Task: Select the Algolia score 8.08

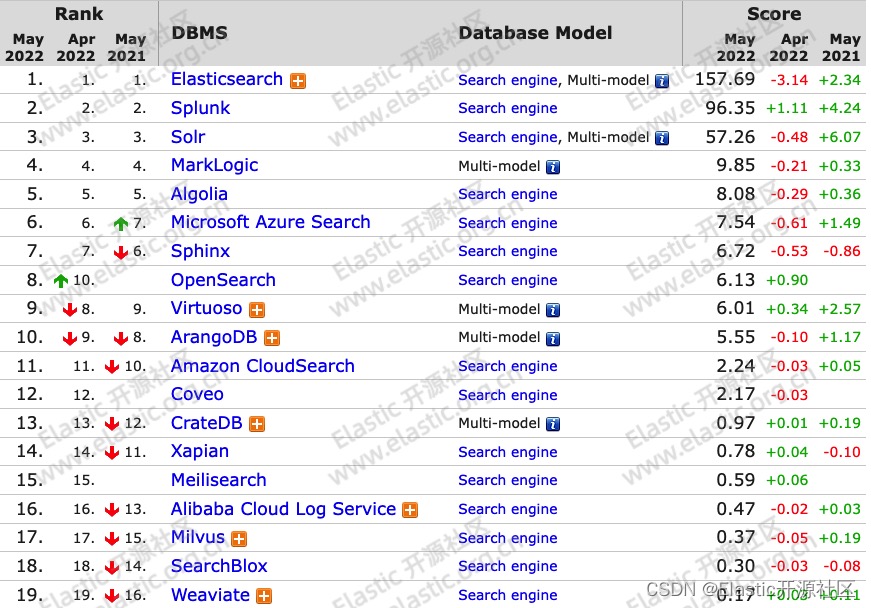Action: pos(735,194)
